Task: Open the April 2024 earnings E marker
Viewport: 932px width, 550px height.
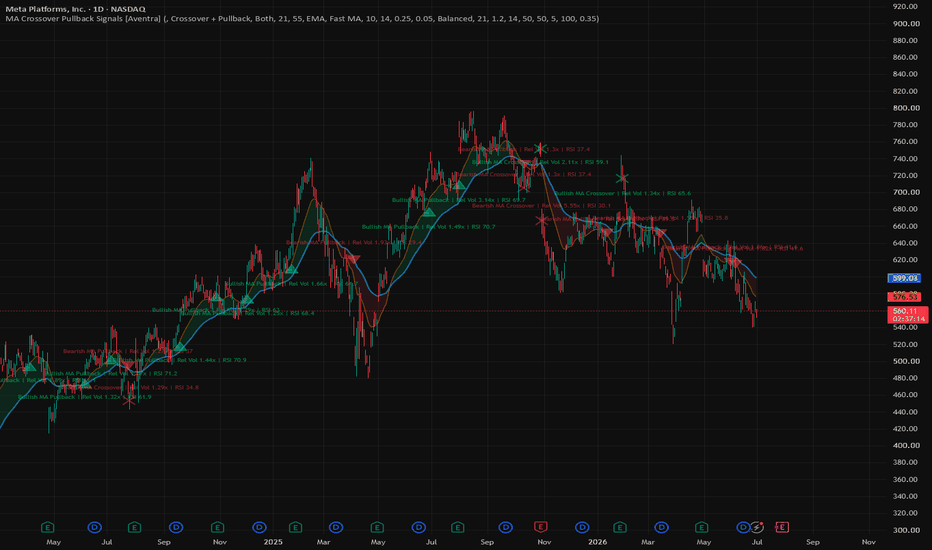Action: (x=48, y=527)
